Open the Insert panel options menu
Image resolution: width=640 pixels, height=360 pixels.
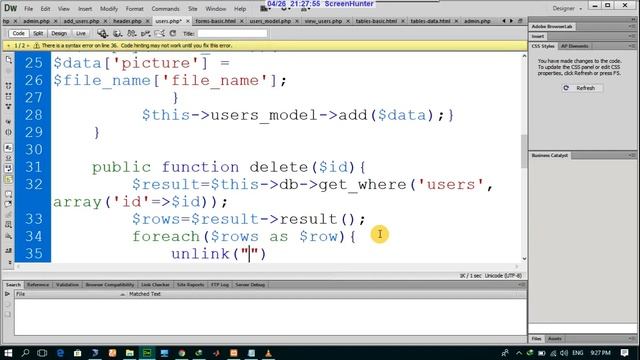(x=632, y=36)
